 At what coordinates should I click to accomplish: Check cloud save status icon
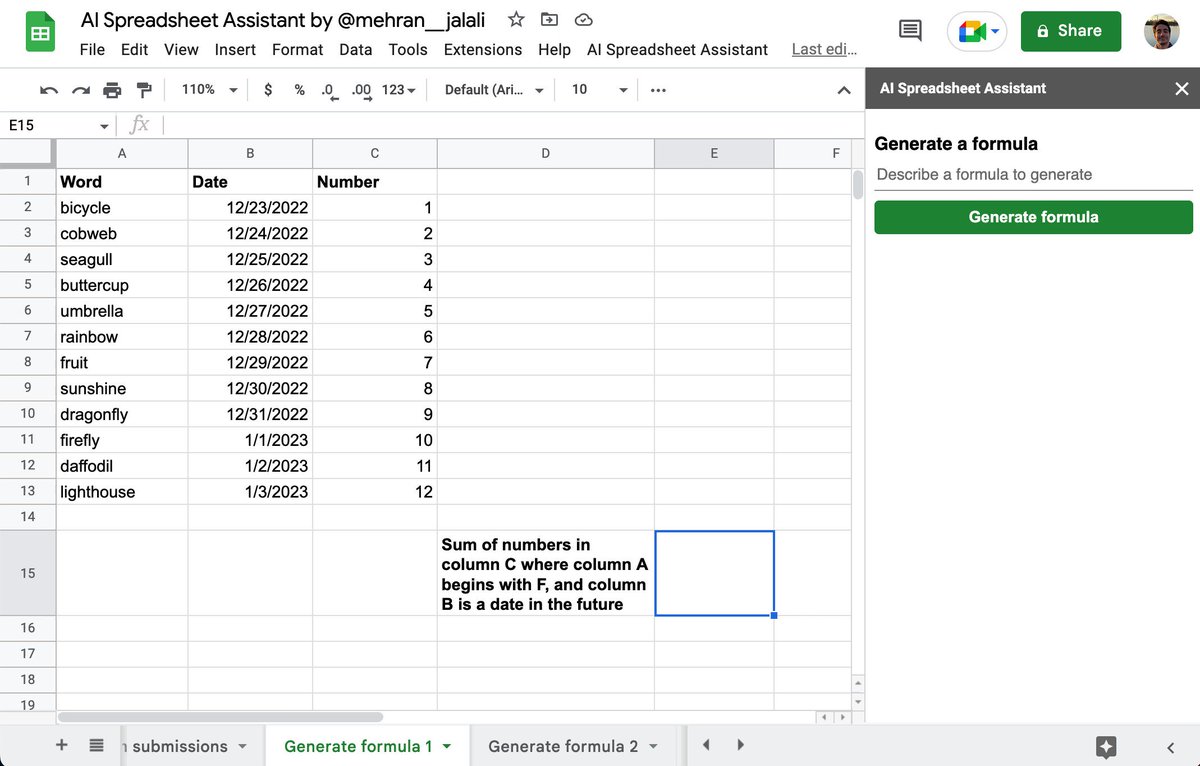coord(585,19)
